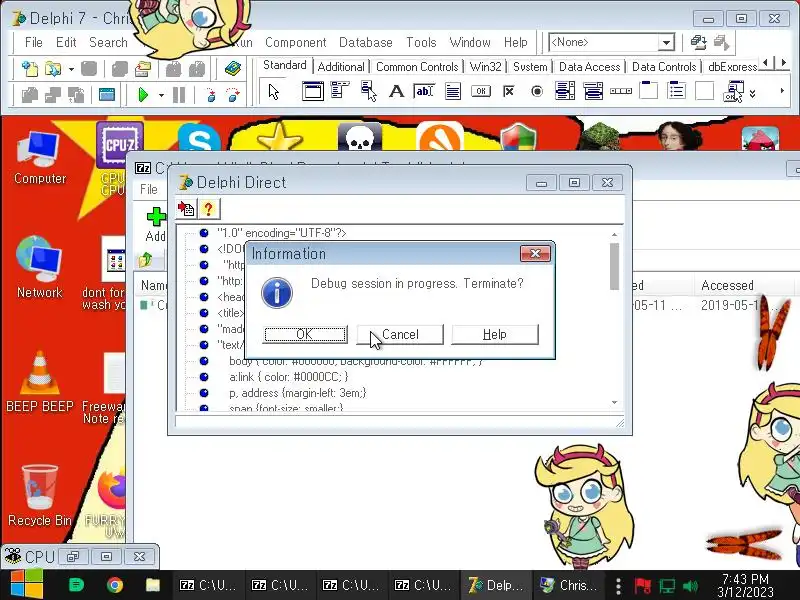Click the Step Over debug icon

233,95
